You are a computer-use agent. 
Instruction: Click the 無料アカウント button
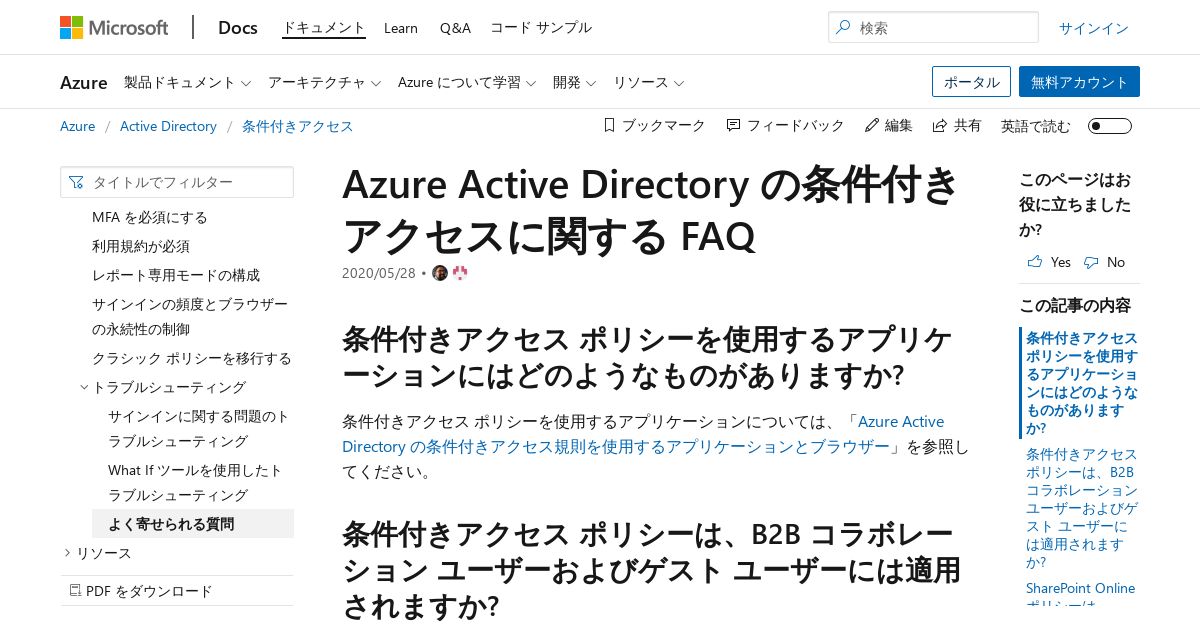tap(1079, 82)
